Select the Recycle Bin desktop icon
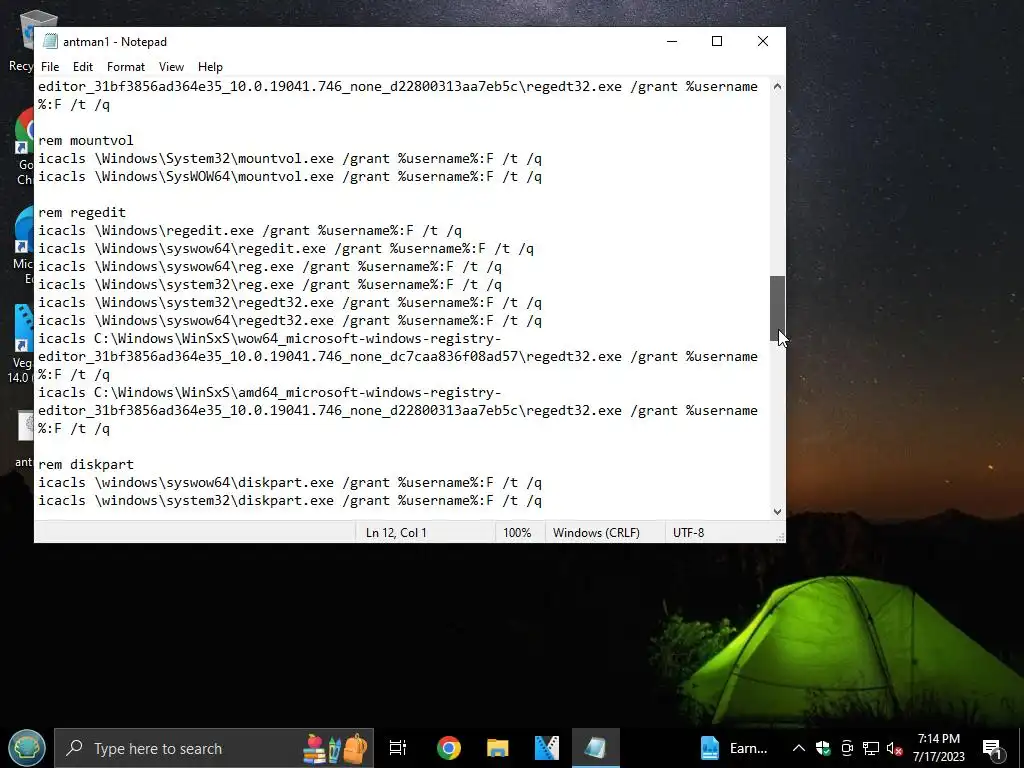1024x768 pixels. (x=24, y=40)
